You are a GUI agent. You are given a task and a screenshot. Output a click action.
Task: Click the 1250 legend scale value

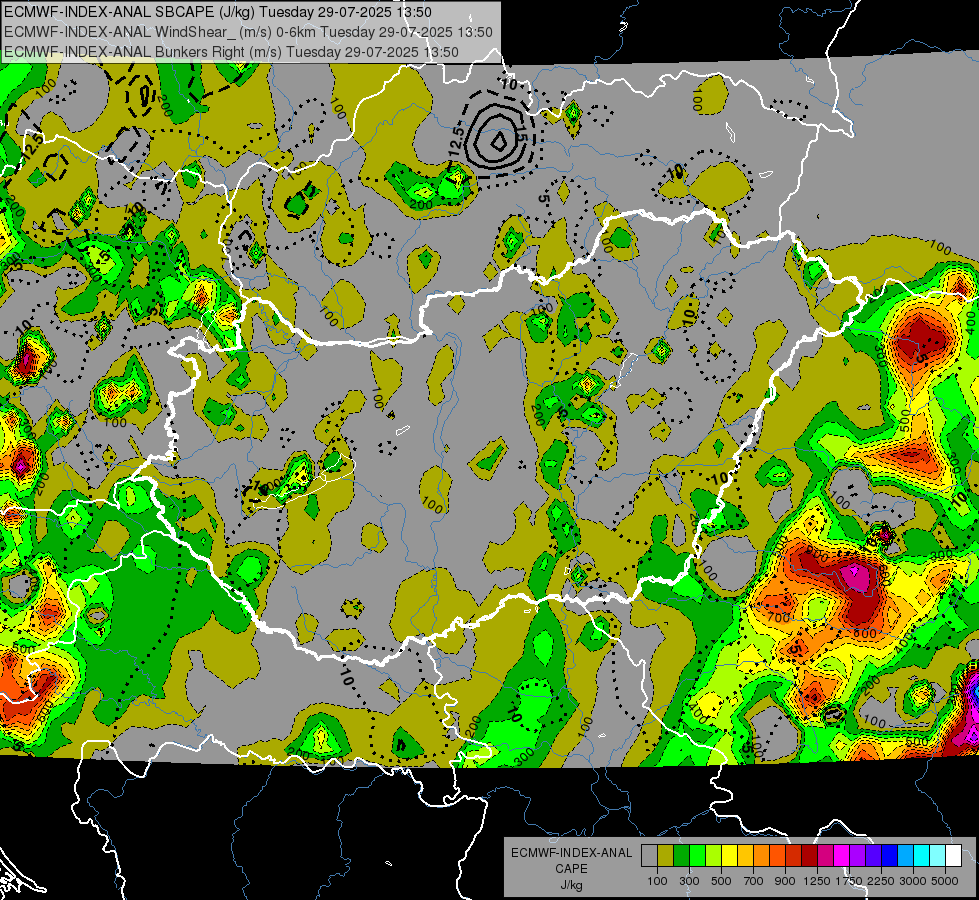[x=817, y=881]
